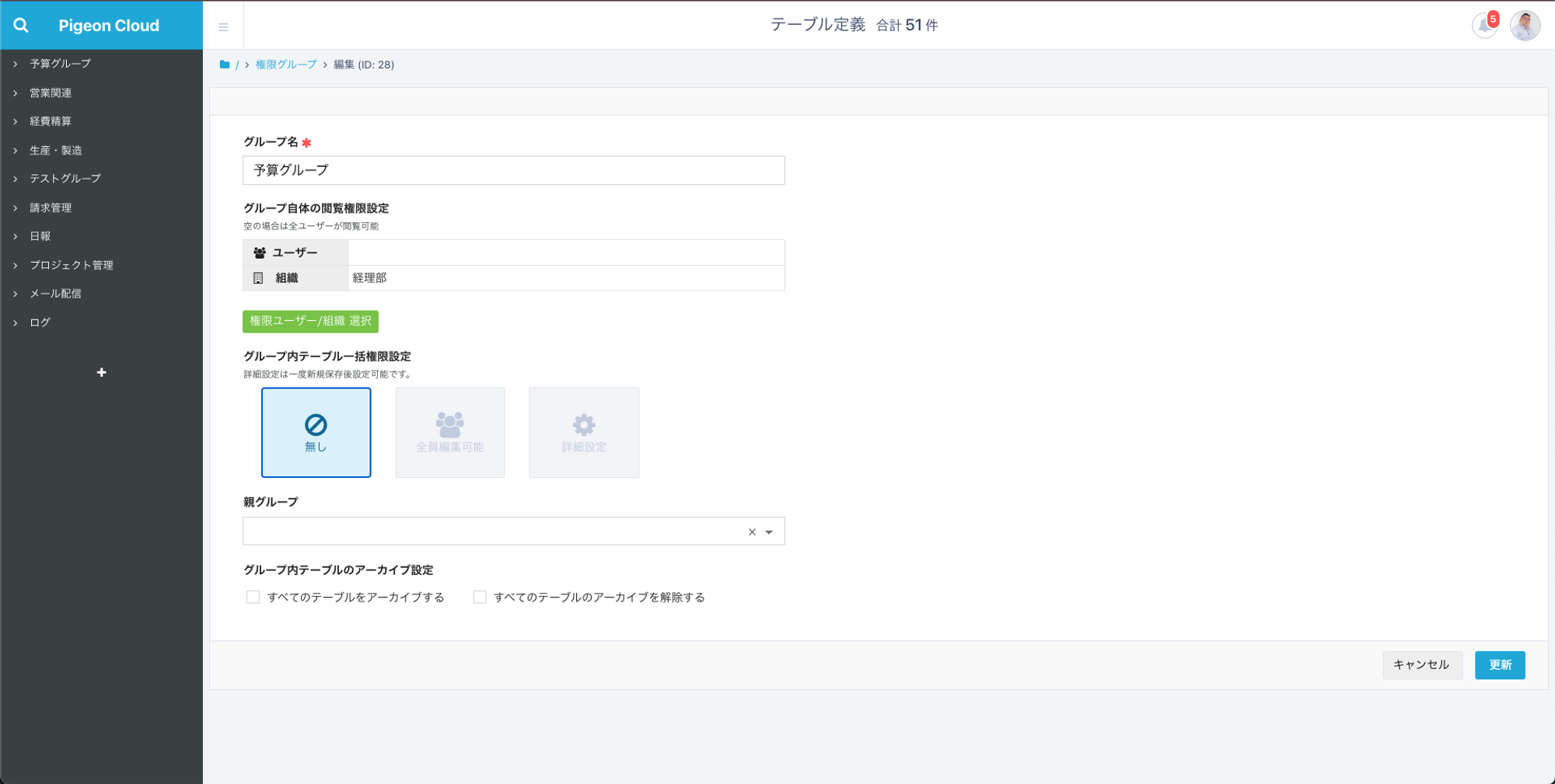Expand the 予算グループ sidebar item

tap(60, 64)
